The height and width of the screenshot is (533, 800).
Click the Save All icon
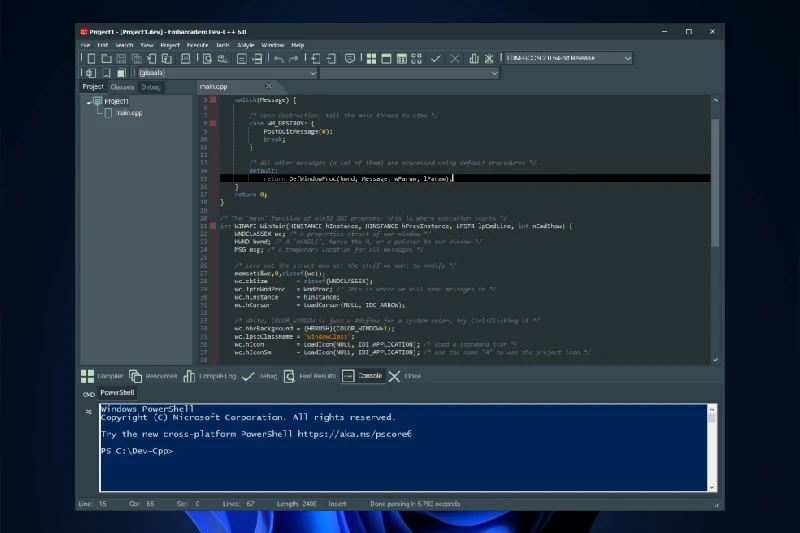136,59
